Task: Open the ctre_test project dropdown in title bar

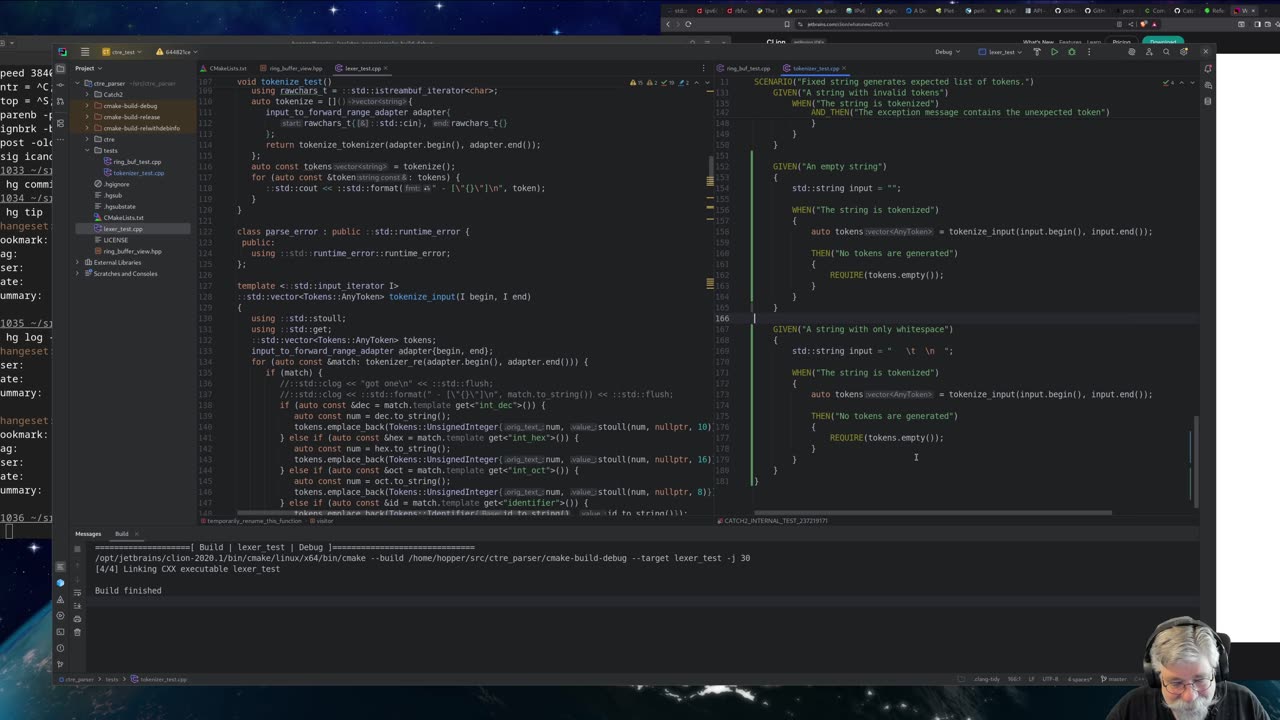Action: pyautogui.click(x=121, y=52)
